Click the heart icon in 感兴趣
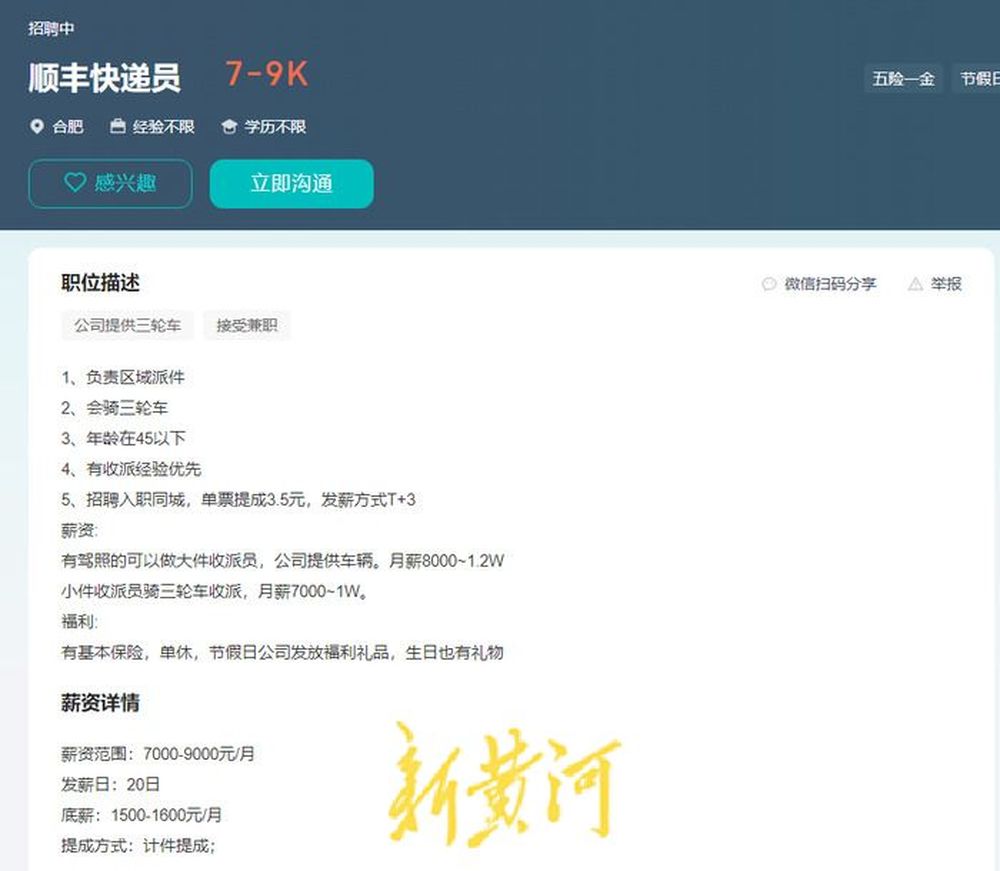This screenshot has width=1000, height=871. tap(75, 183)
